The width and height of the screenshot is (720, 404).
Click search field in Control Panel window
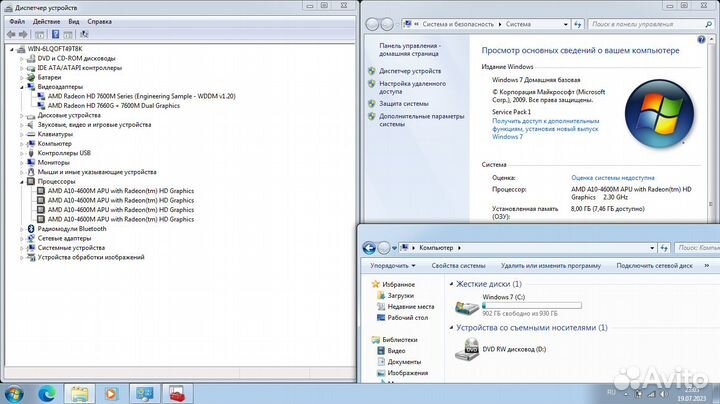[651, 24]
